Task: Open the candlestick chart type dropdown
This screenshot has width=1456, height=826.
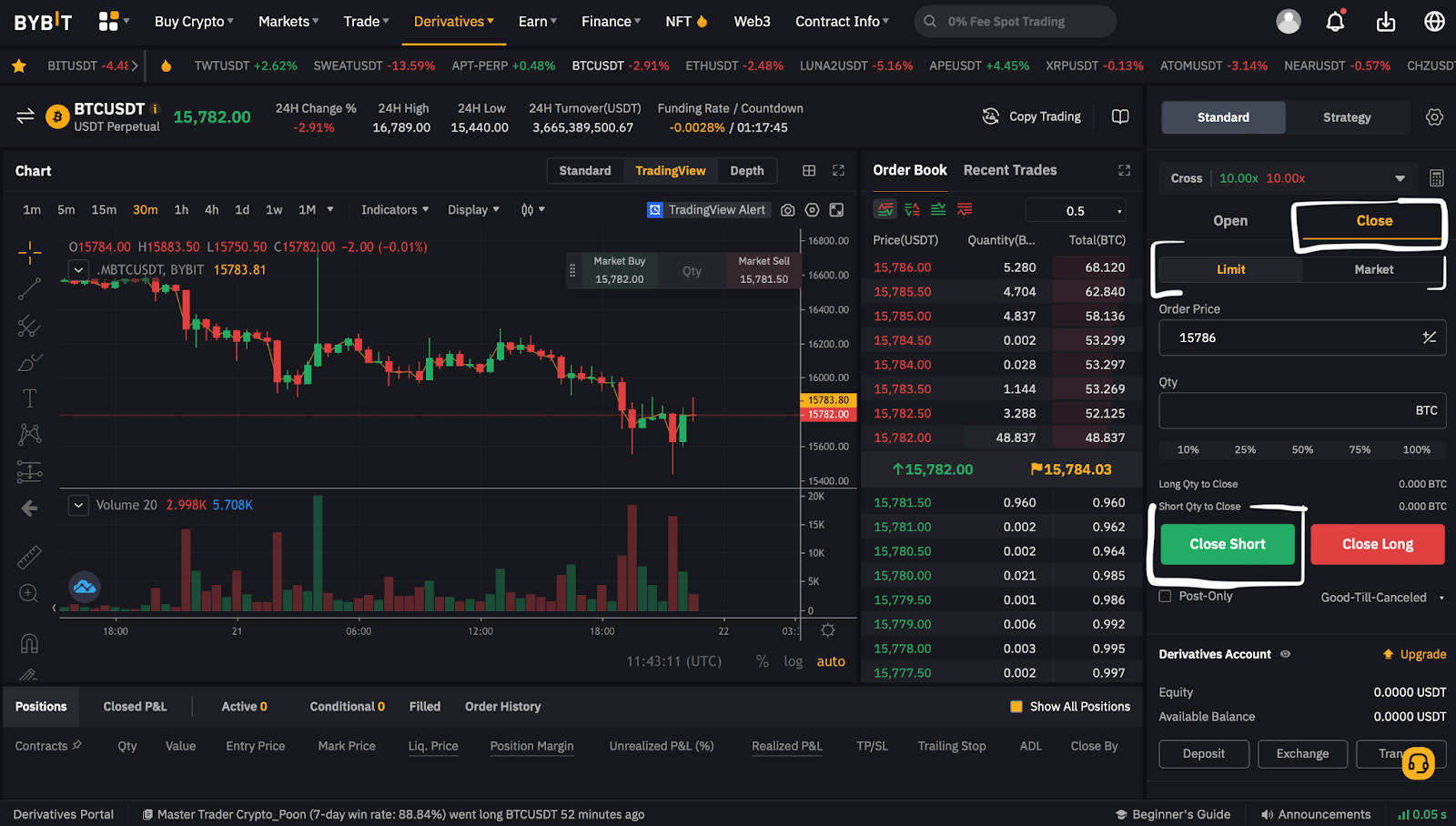Action: pyautogui.click(x=532, y=210)
